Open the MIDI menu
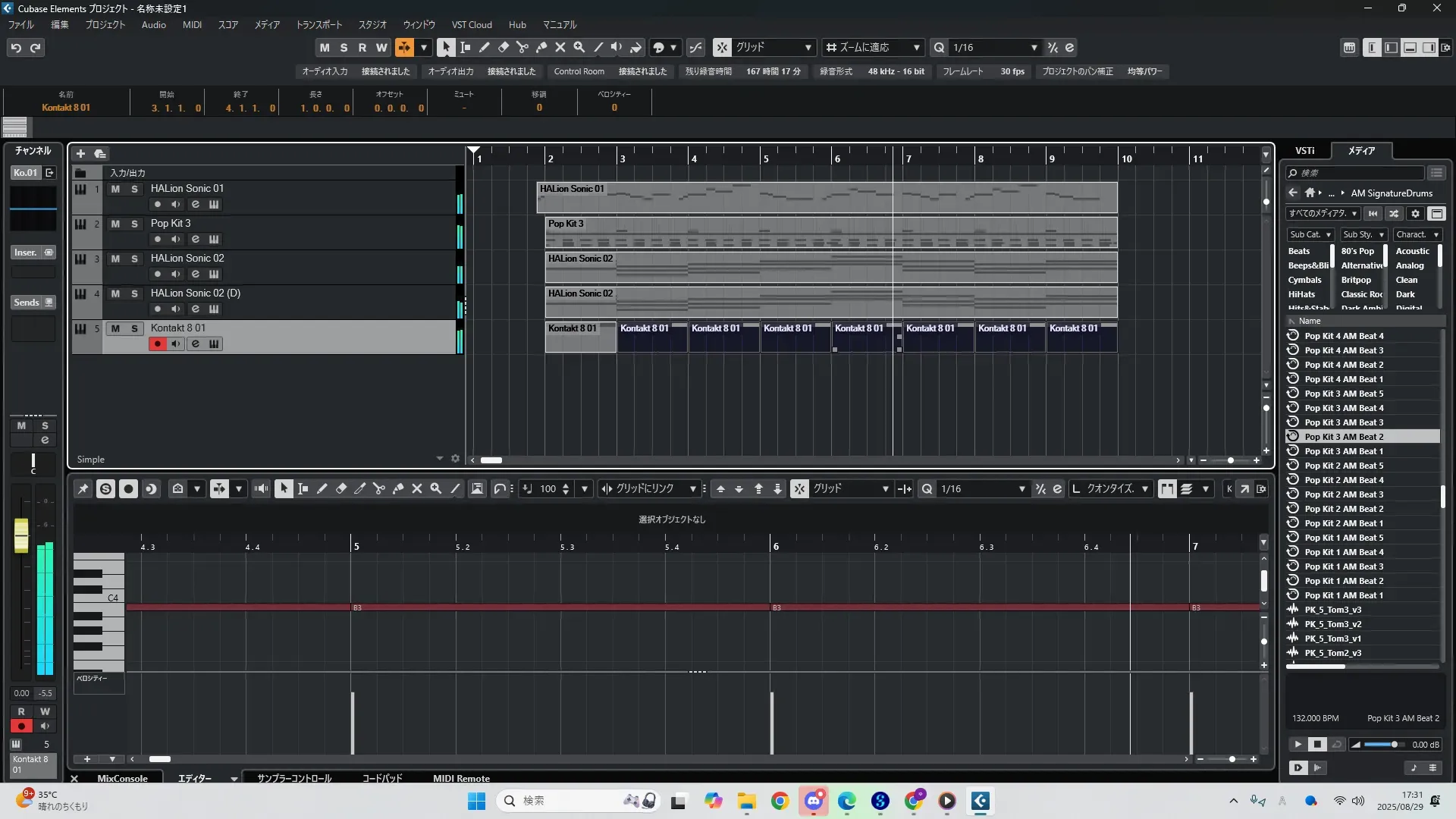Image resolution: width=1456 pixels, height=819 pixels. [192, 24]
